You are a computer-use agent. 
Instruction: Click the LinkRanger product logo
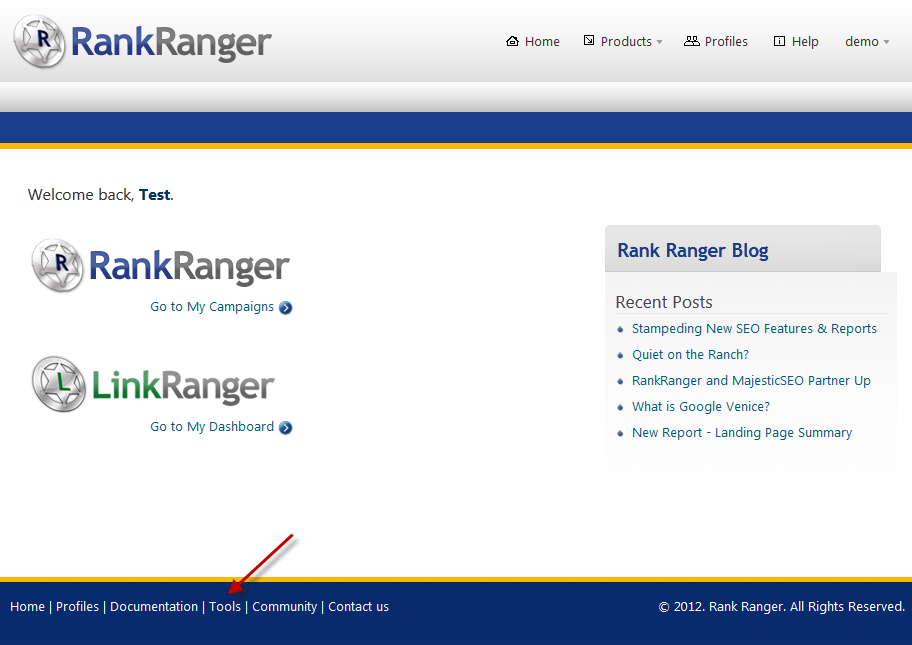[153, 384]
